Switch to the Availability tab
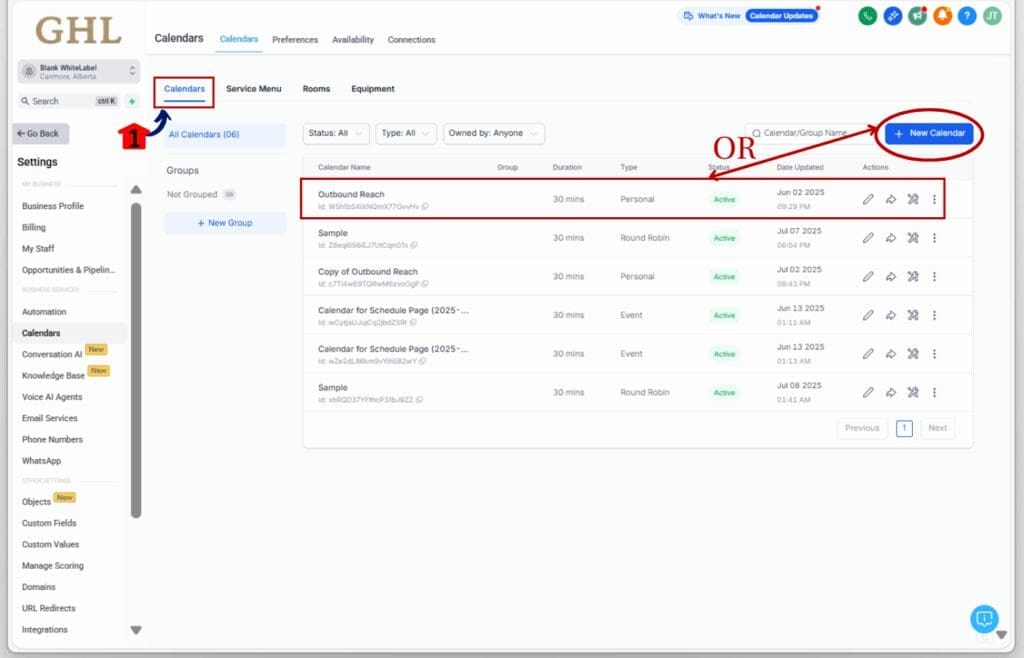This screenshot has width=1024, height=658. (x=353, y=40)
